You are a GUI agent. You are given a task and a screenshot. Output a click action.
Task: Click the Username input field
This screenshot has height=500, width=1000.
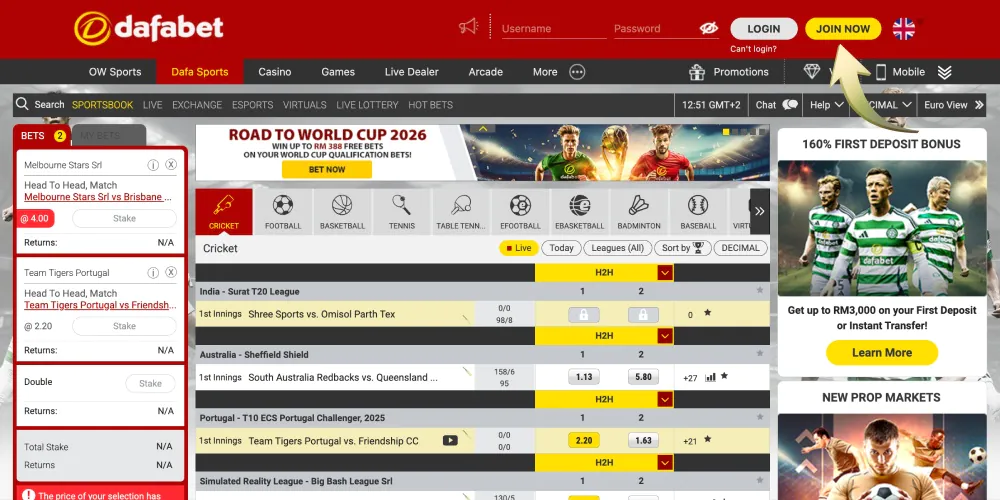[x=552, y=29]
